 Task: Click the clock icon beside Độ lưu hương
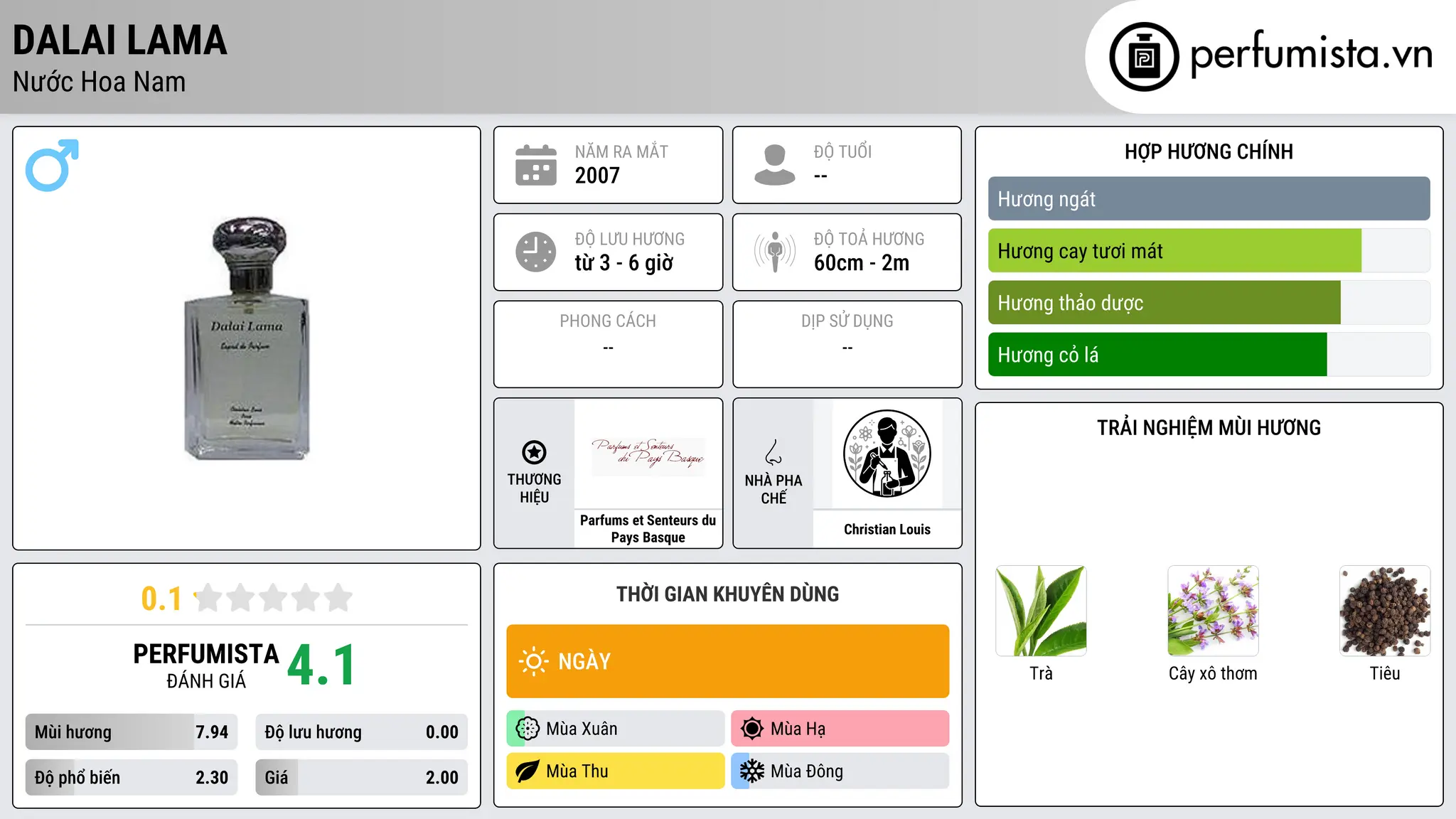tap(536, 252)
